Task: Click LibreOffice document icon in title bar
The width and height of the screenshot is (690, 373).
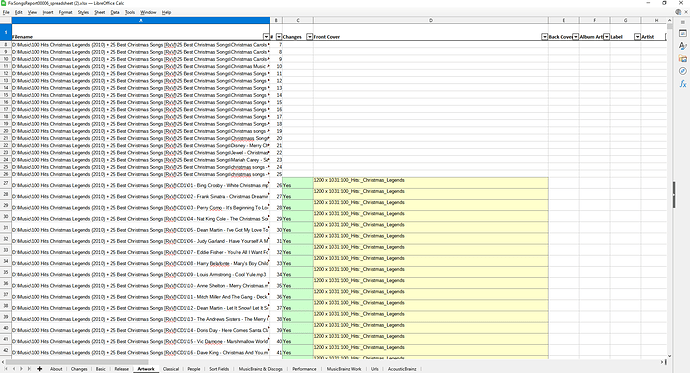Action: 4,3
